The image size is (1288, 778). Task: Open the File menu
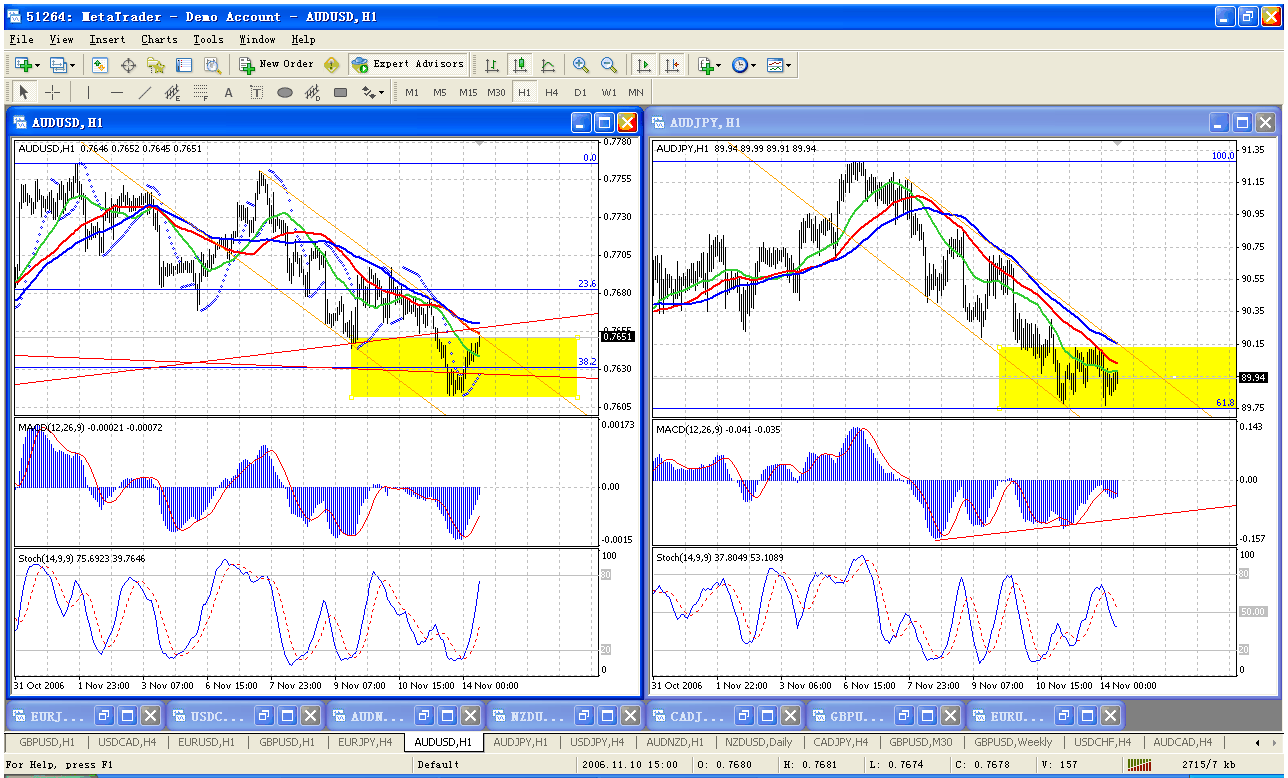pos(21,40)
